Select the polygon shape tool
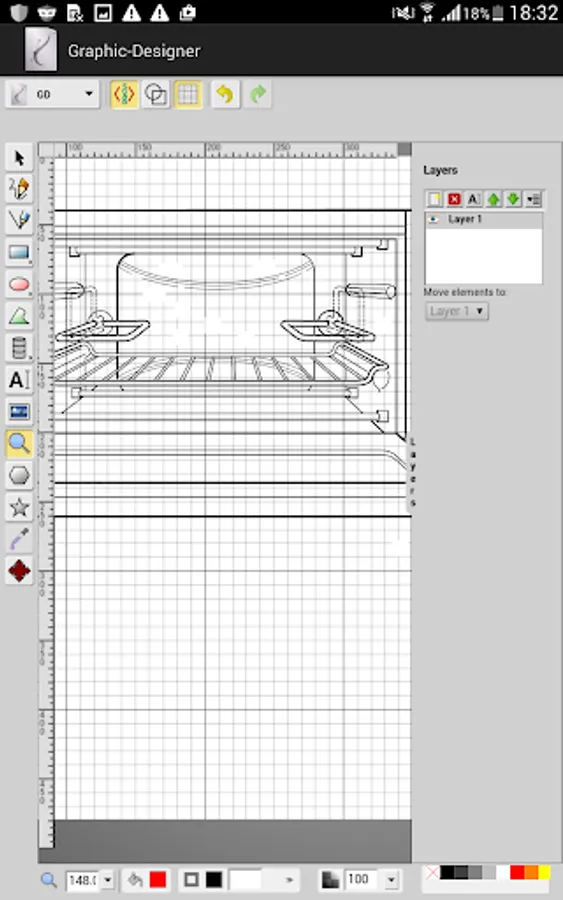This screenshot has height=900, width=563. [19, 476]
